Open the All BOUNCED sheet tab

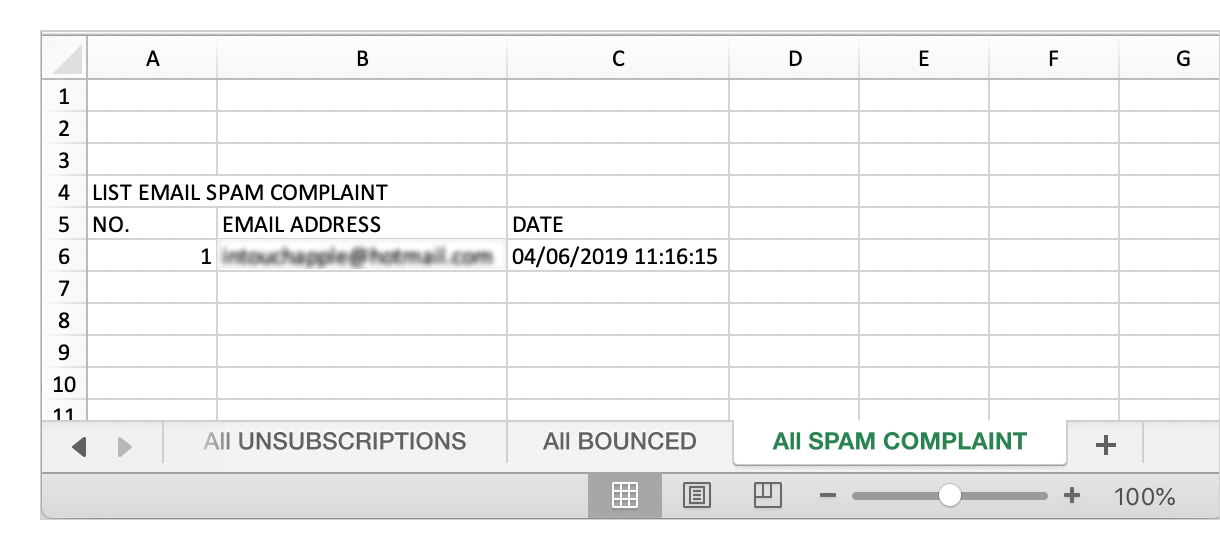(619, 442)
